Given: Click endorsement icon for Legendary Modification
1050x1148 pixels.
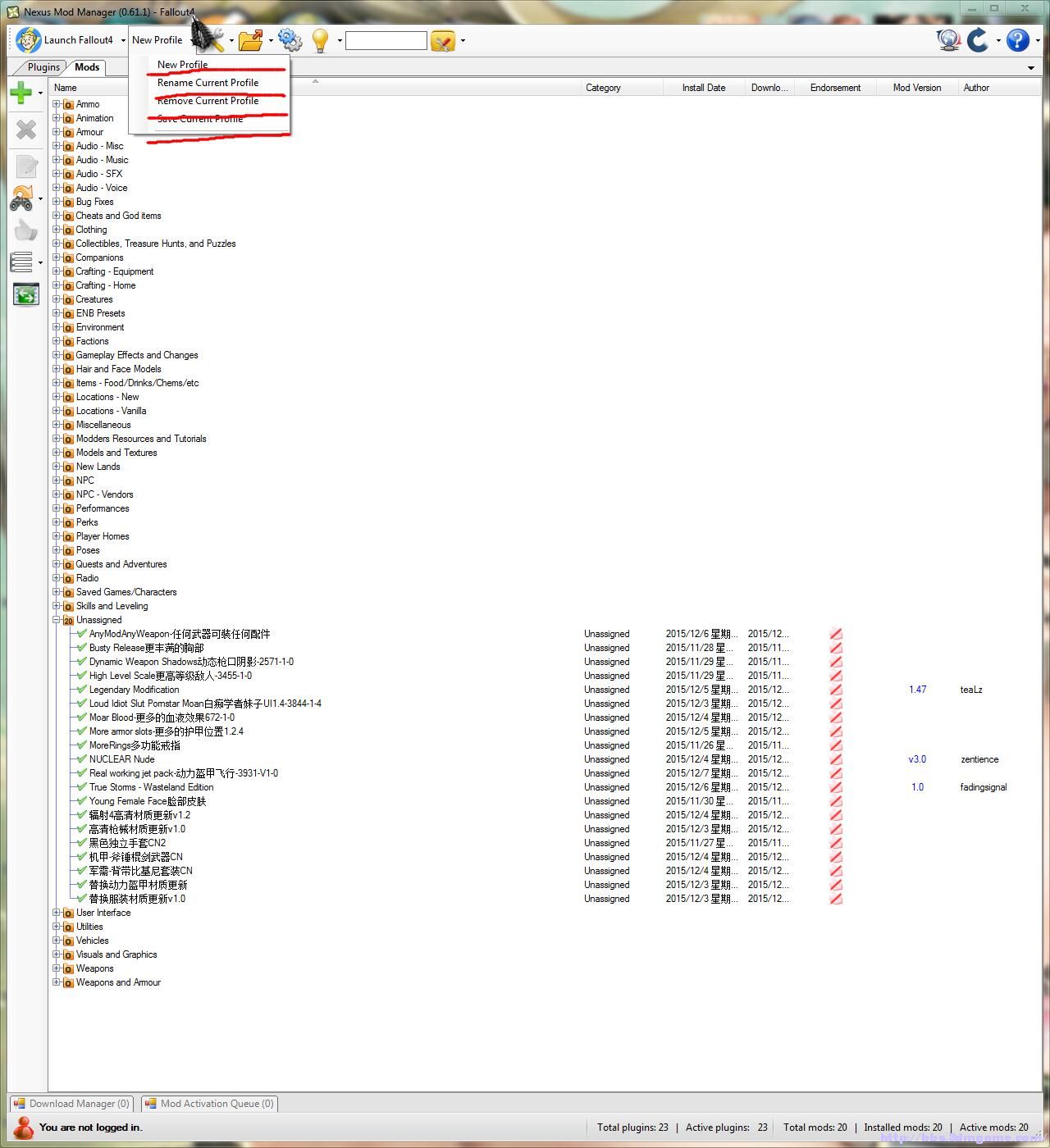Looking at the screenshot, I should [x=836, y=690].
